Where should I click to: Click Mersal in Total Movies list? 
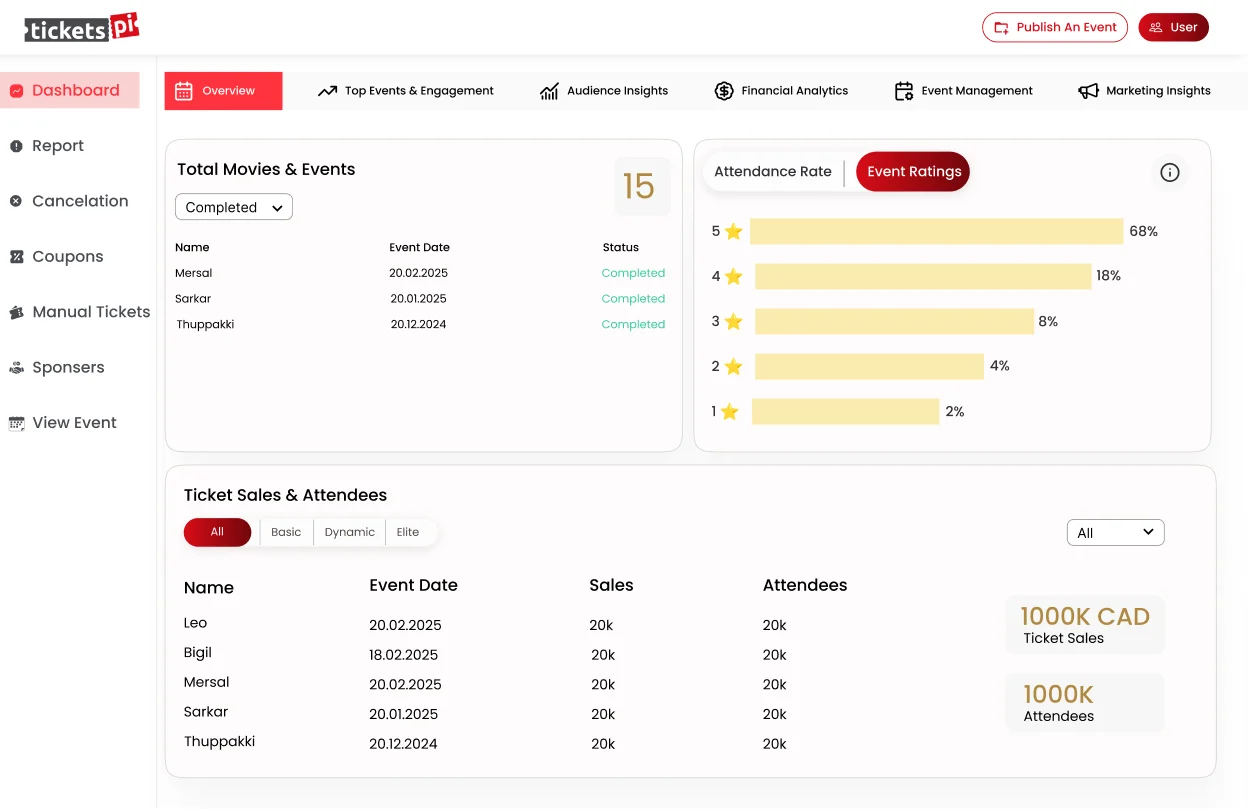[194, 273]
